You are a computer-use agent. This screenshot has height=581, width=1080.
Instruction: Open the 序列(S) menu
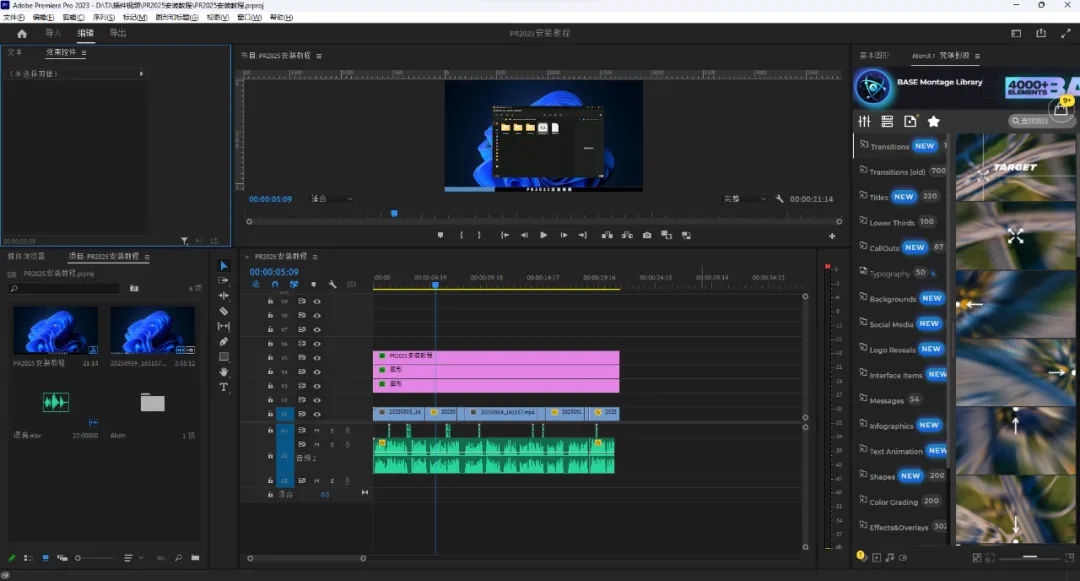point(103,17)
